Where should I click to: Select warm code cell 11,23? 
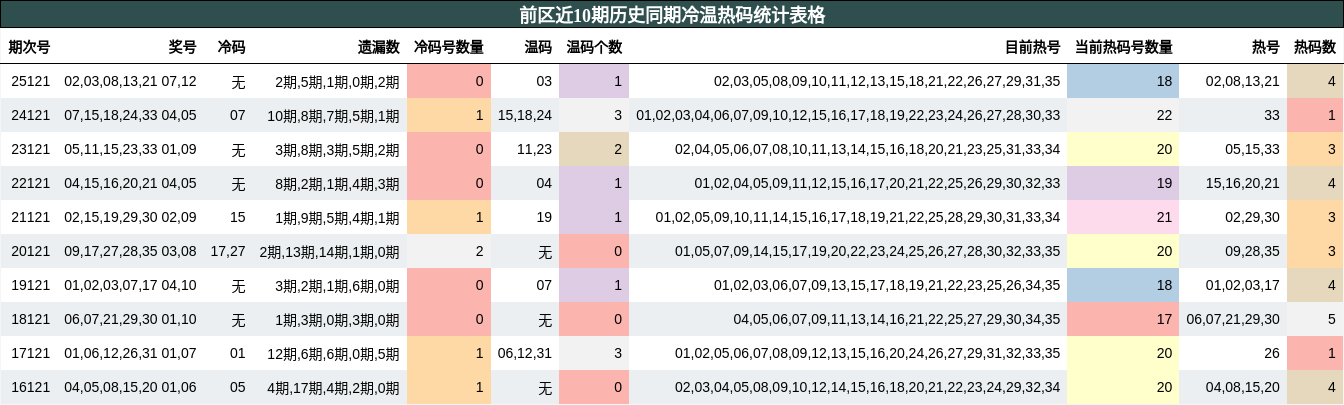click(x=535, y=149)
